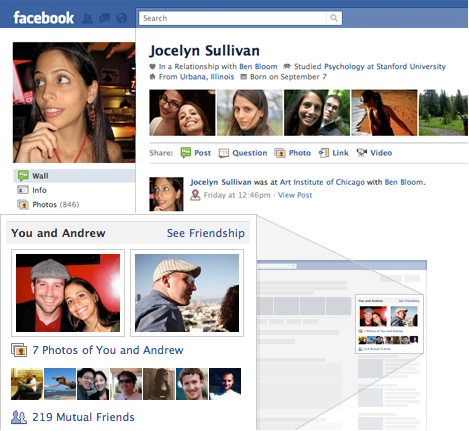
Task: Click the Photos sidebar icon
Action: pos(23,204)
